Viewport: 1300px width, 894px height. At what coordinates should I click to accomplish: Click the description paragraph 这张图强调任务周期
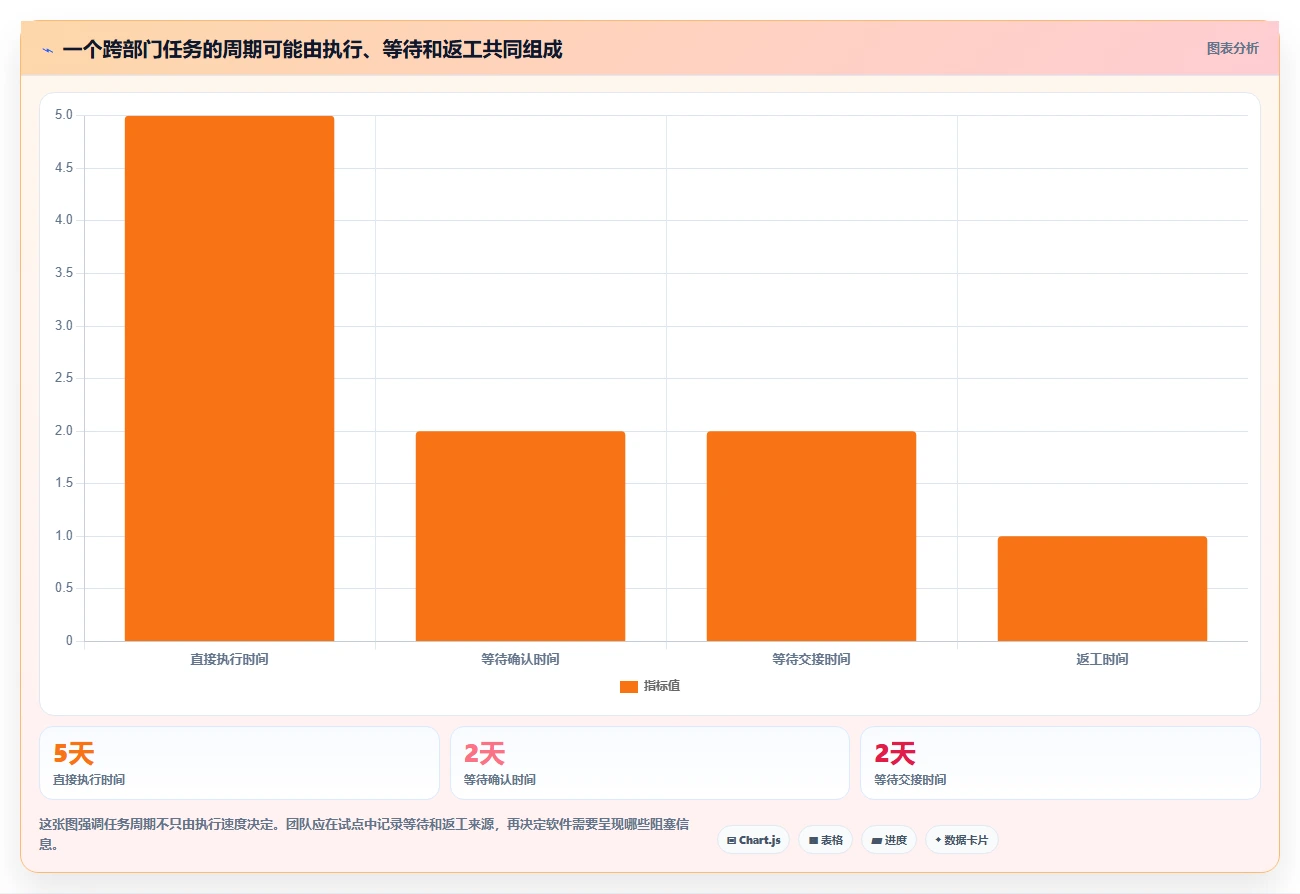364,834
